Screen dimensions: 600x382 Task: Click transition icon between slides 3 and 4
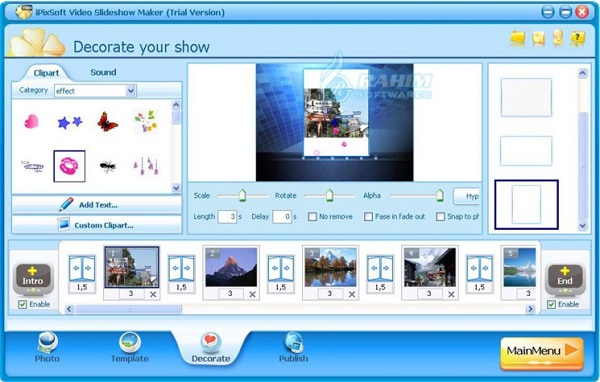coord(380,269)
